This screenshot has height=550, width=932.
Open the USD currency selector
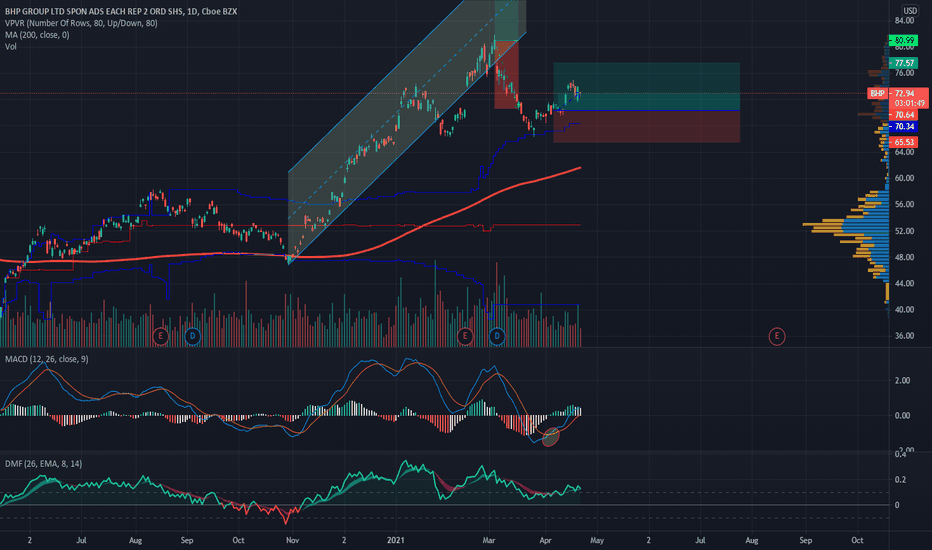(x=910, y=11)
